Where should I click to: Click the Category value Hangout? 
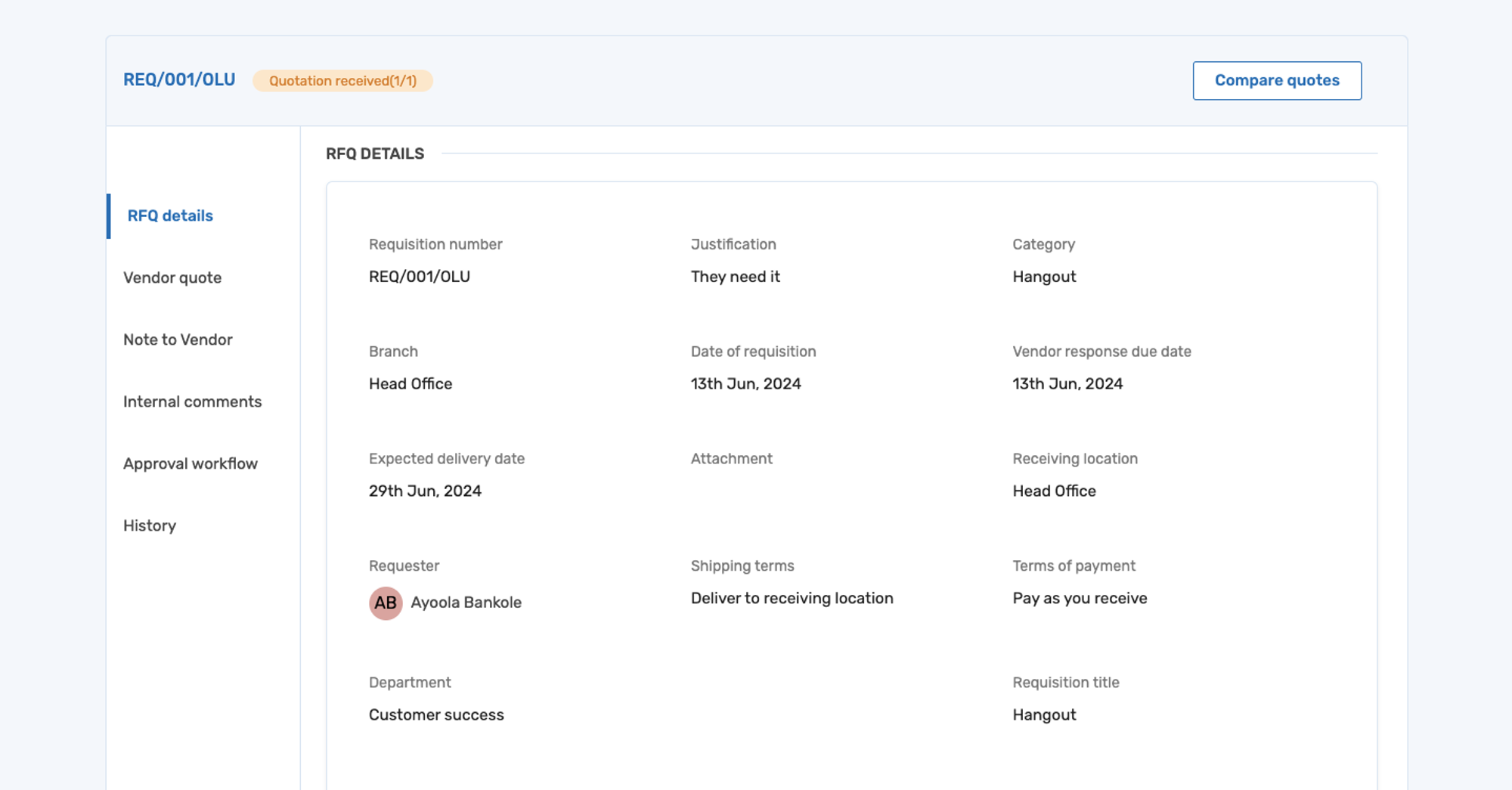pos(1044,276)
